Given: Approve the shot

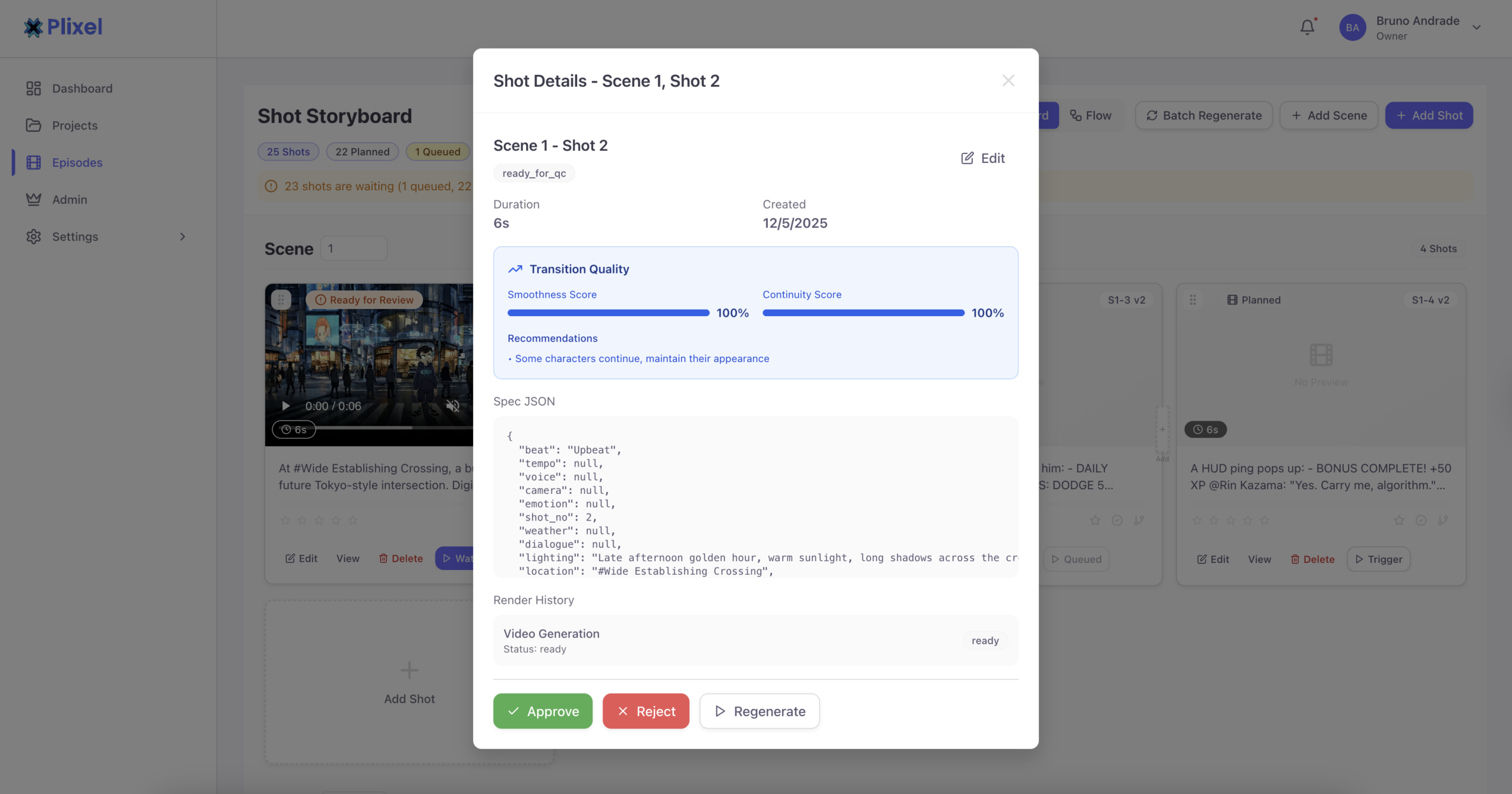Looking at the screenshot, I should [542, 711].
